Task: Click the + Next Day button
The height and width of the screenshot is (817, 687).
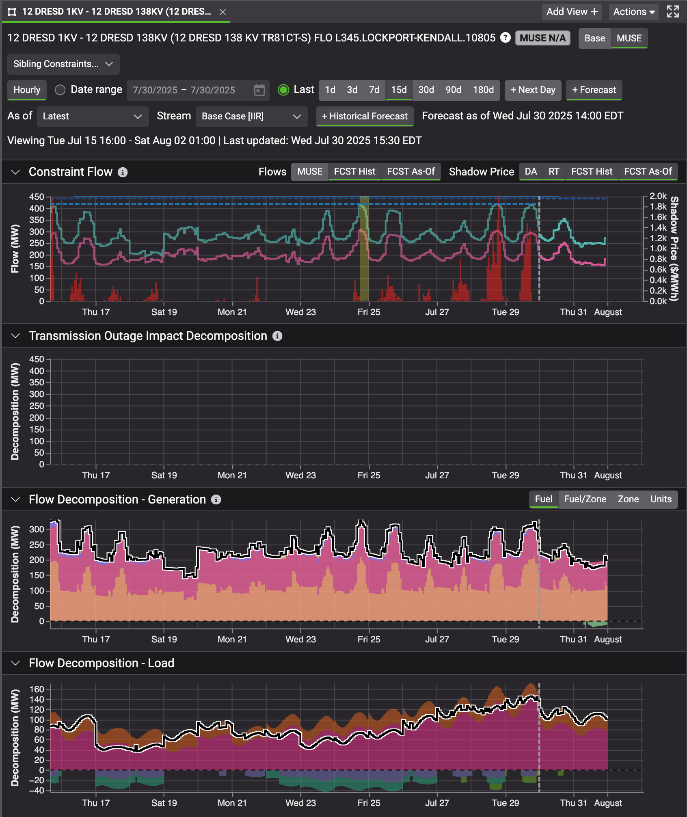Action: 532,90
